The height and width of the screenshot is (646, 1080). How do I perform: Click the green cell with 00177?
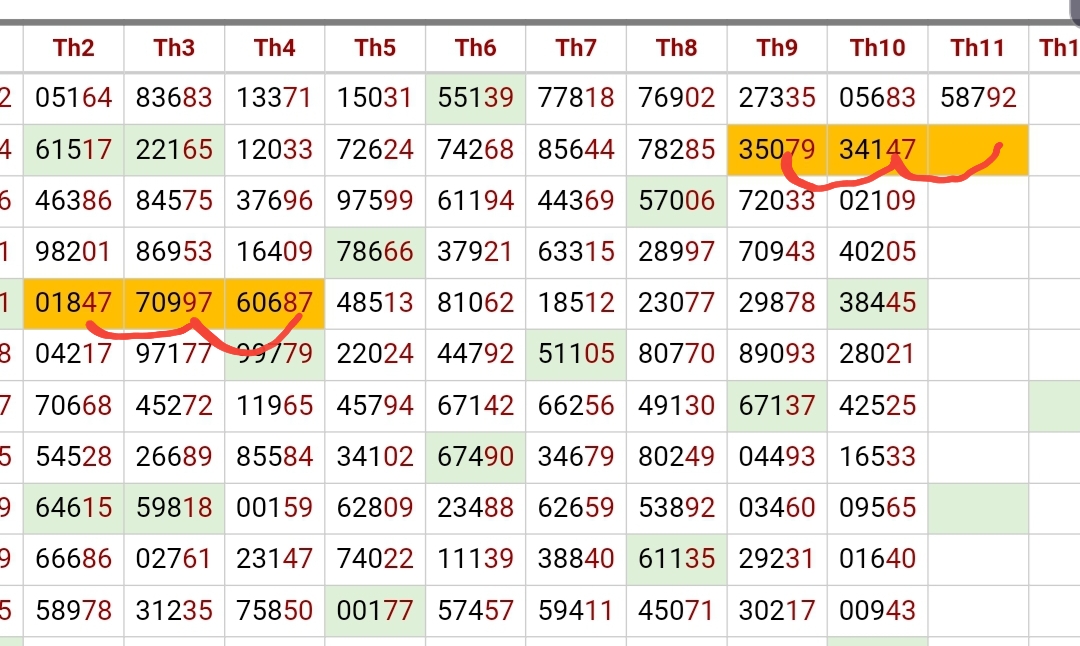tap(375, 609)
